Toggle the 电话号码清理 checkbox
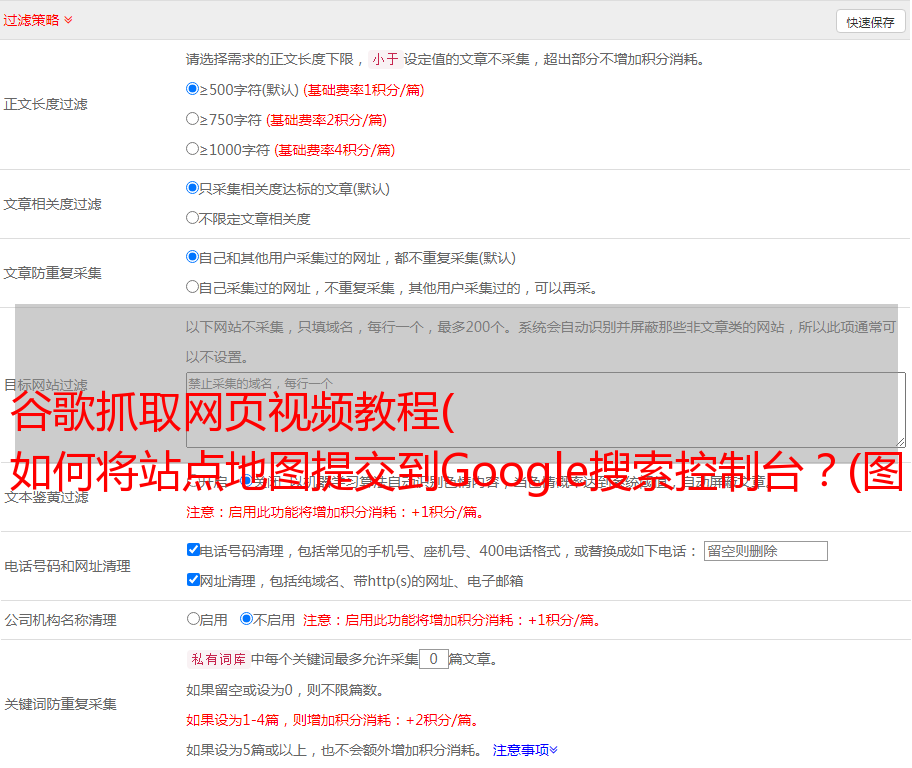 coord(193,550)
